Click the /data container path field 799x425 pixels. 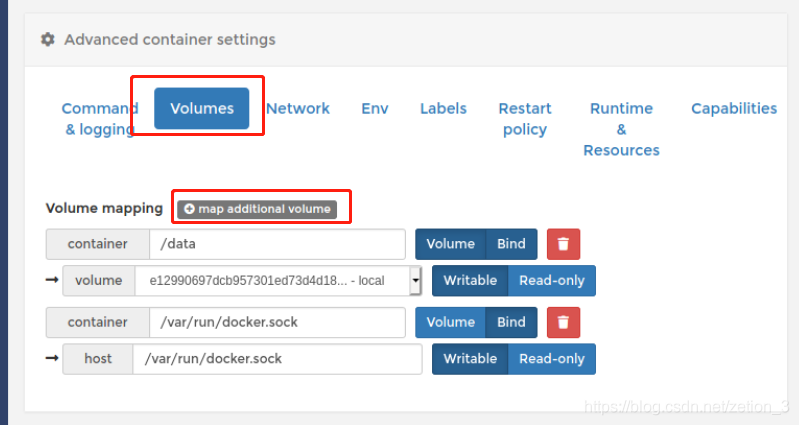point(276,244)
